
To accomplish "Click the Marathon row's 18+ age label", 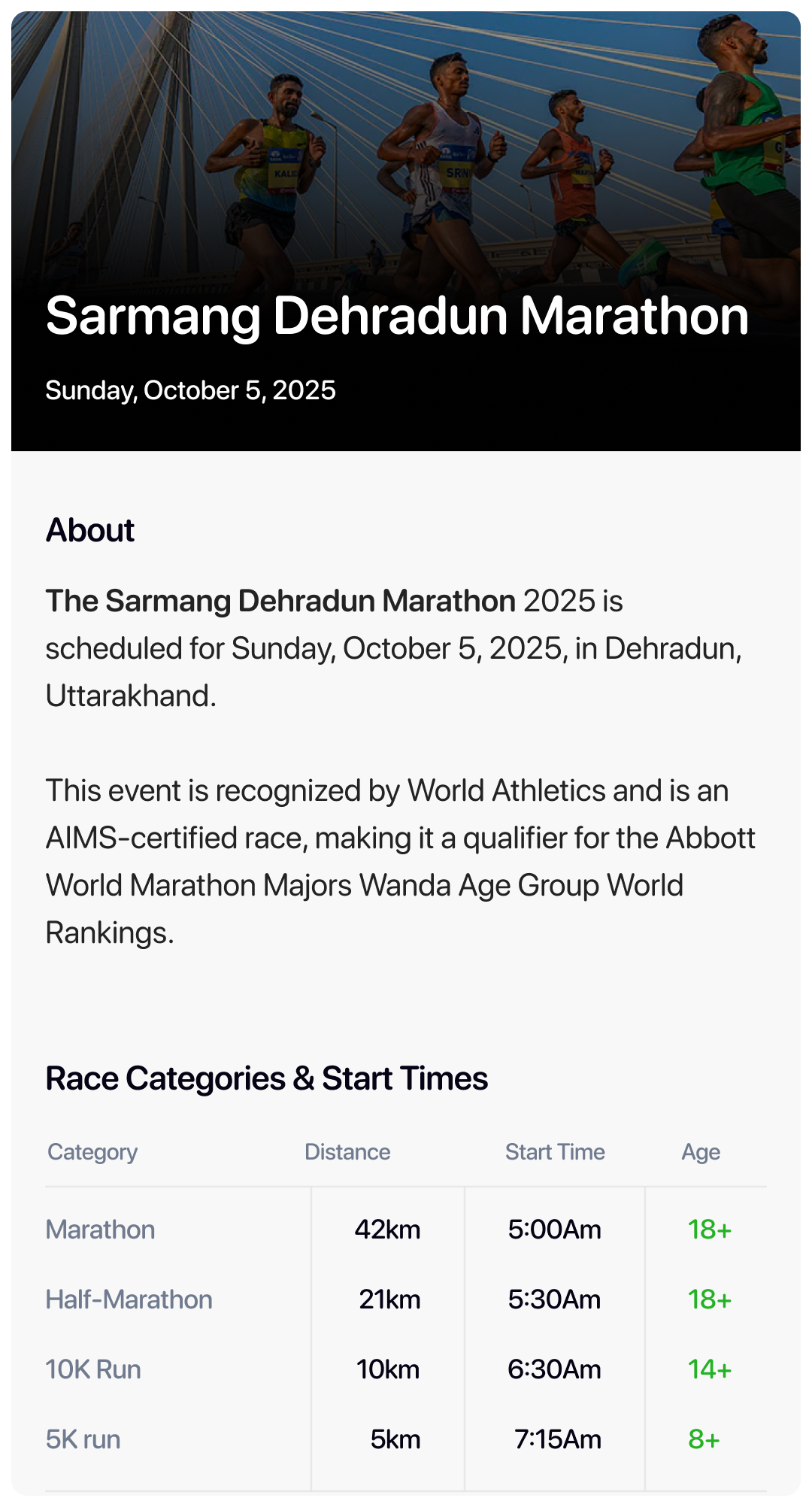I will tap(710, 1230).
